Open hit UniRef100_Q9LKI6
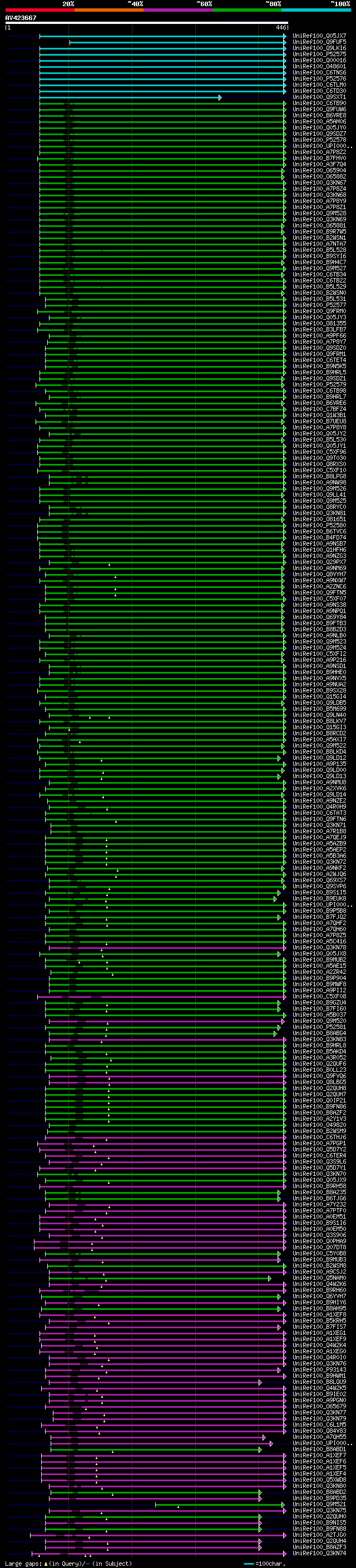 click(x=319, y=48)
